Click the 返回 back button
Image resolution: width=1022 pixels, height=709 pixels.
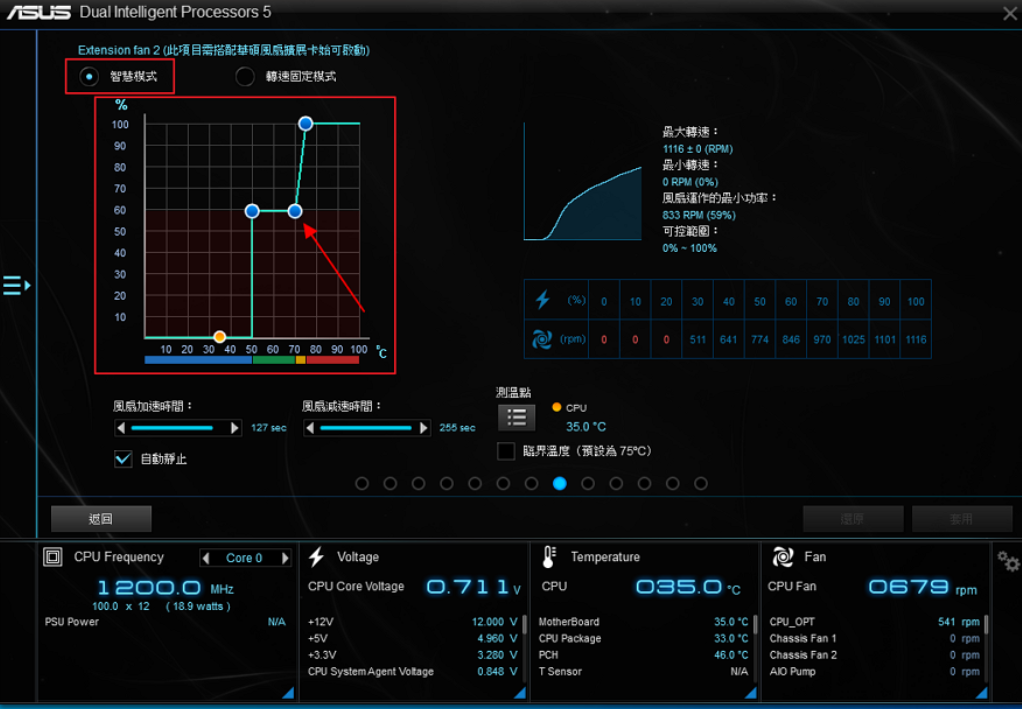[x=101, y=518]
